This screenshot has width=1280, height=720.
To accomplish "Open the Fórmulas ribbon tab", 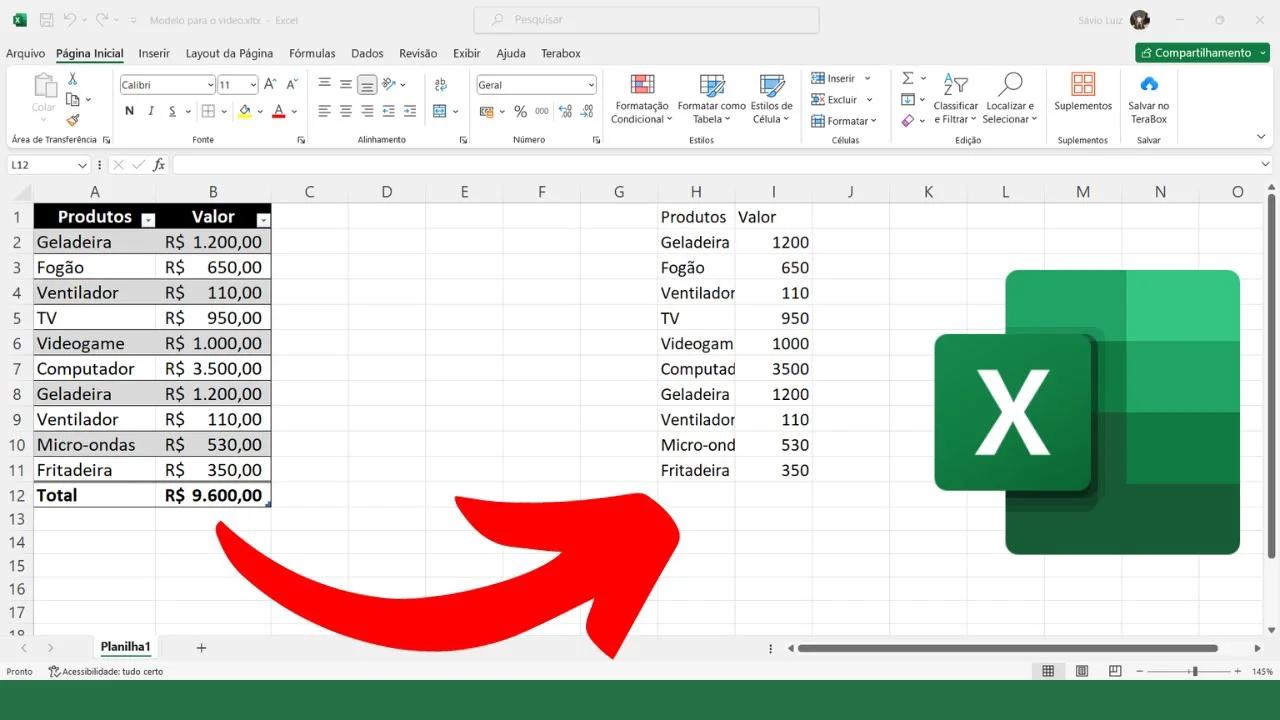I will tap(312, 54).
